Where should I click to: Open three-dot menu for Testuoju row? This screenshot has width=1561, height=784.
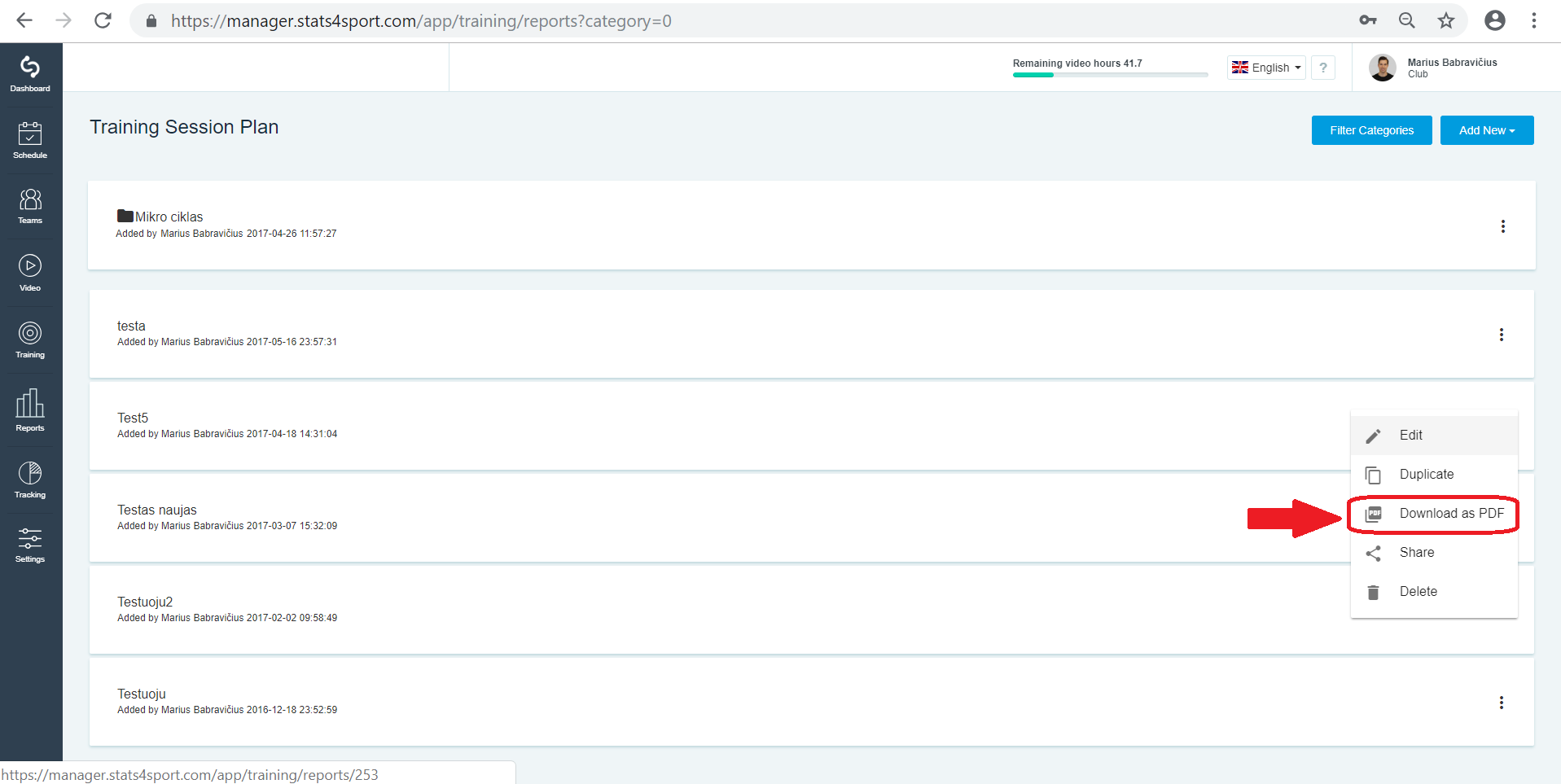(1502, 703)
